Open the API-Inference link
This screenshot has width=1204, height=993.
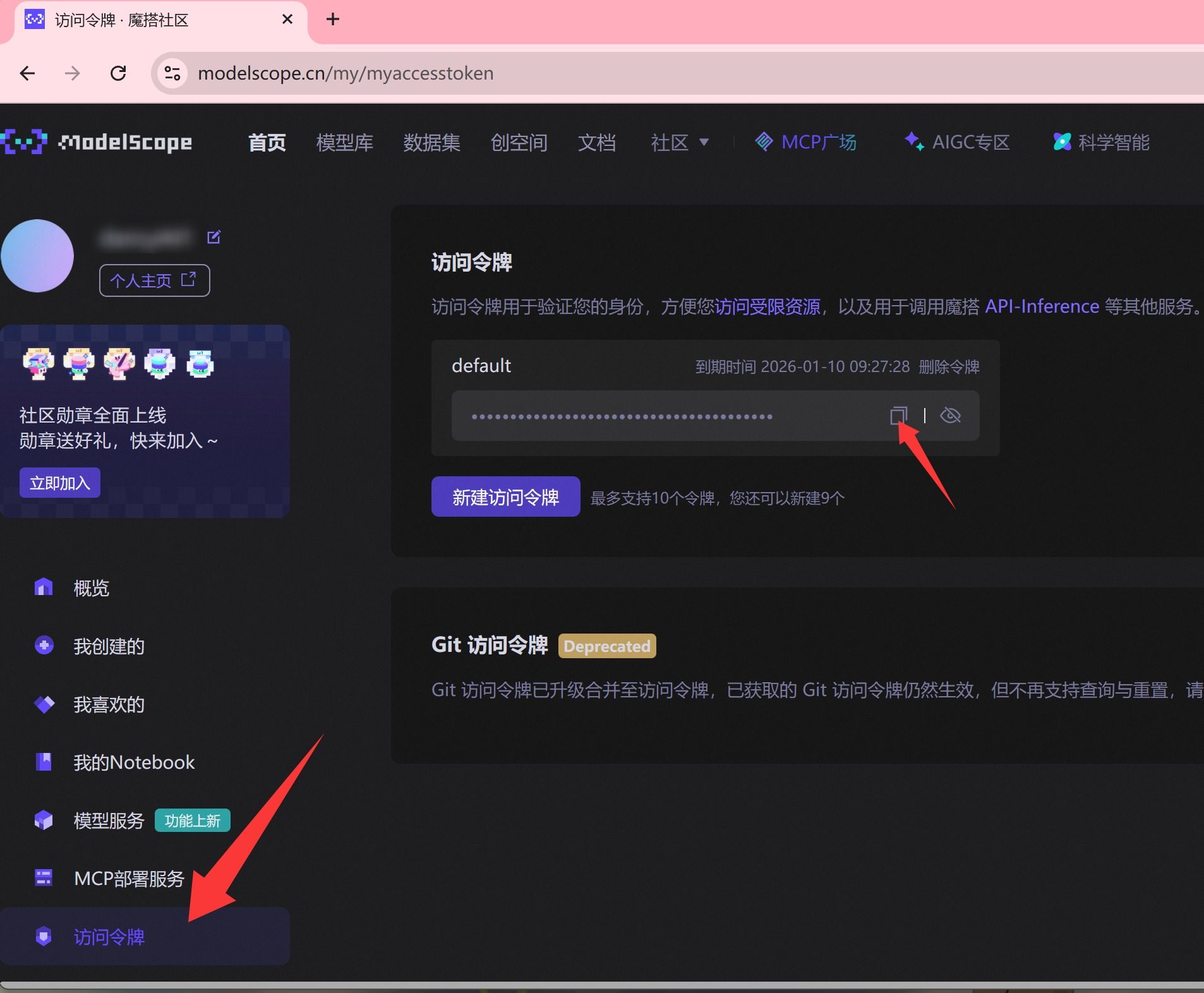1042,306
